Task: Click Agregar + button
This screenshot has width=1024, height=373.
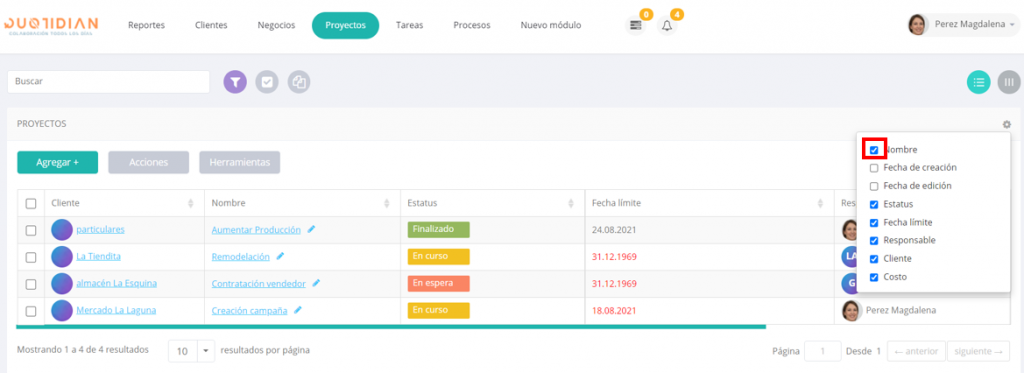Action: (57, 162)
